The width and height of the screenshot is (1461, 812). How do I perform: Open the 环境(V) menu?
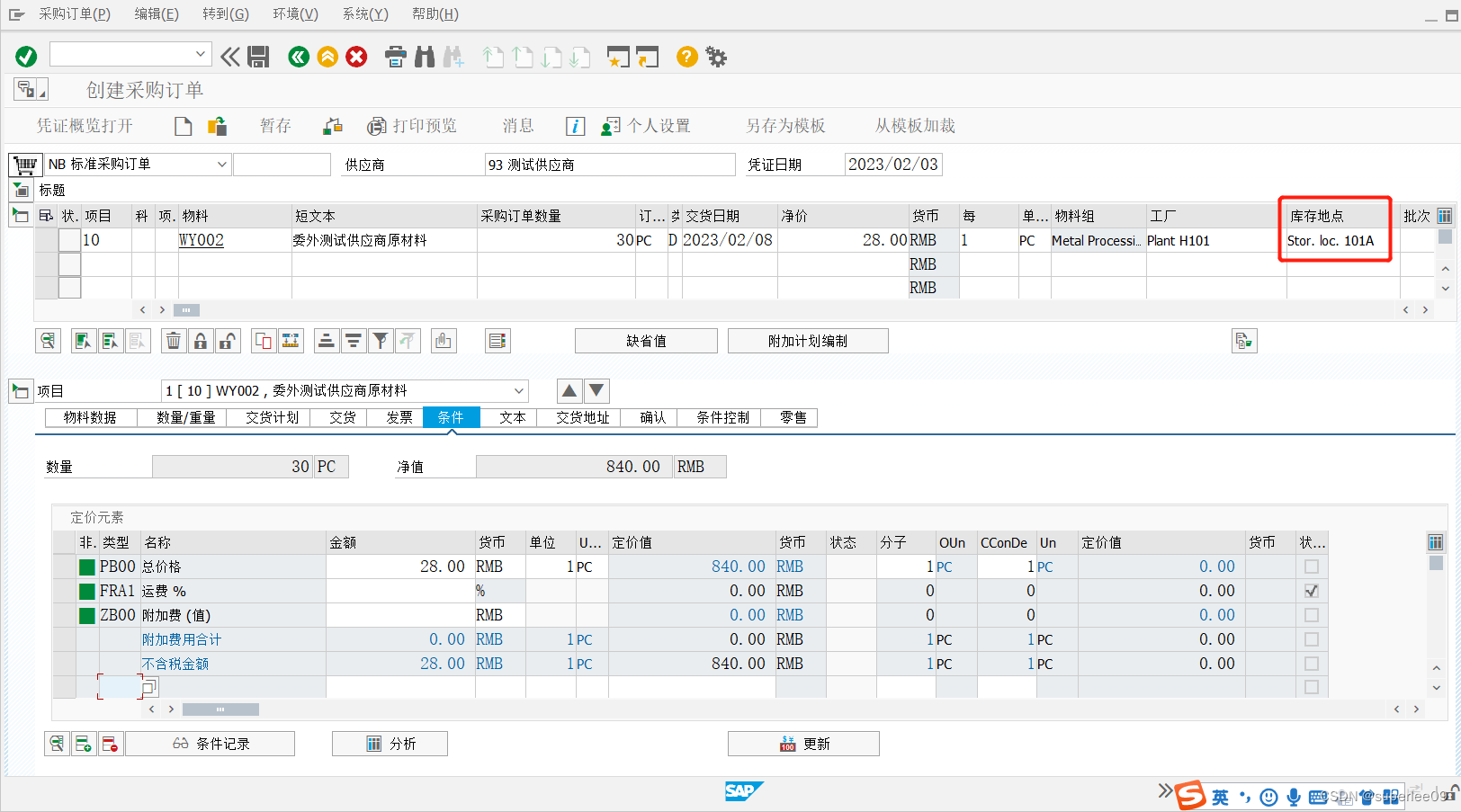(295, 14)
